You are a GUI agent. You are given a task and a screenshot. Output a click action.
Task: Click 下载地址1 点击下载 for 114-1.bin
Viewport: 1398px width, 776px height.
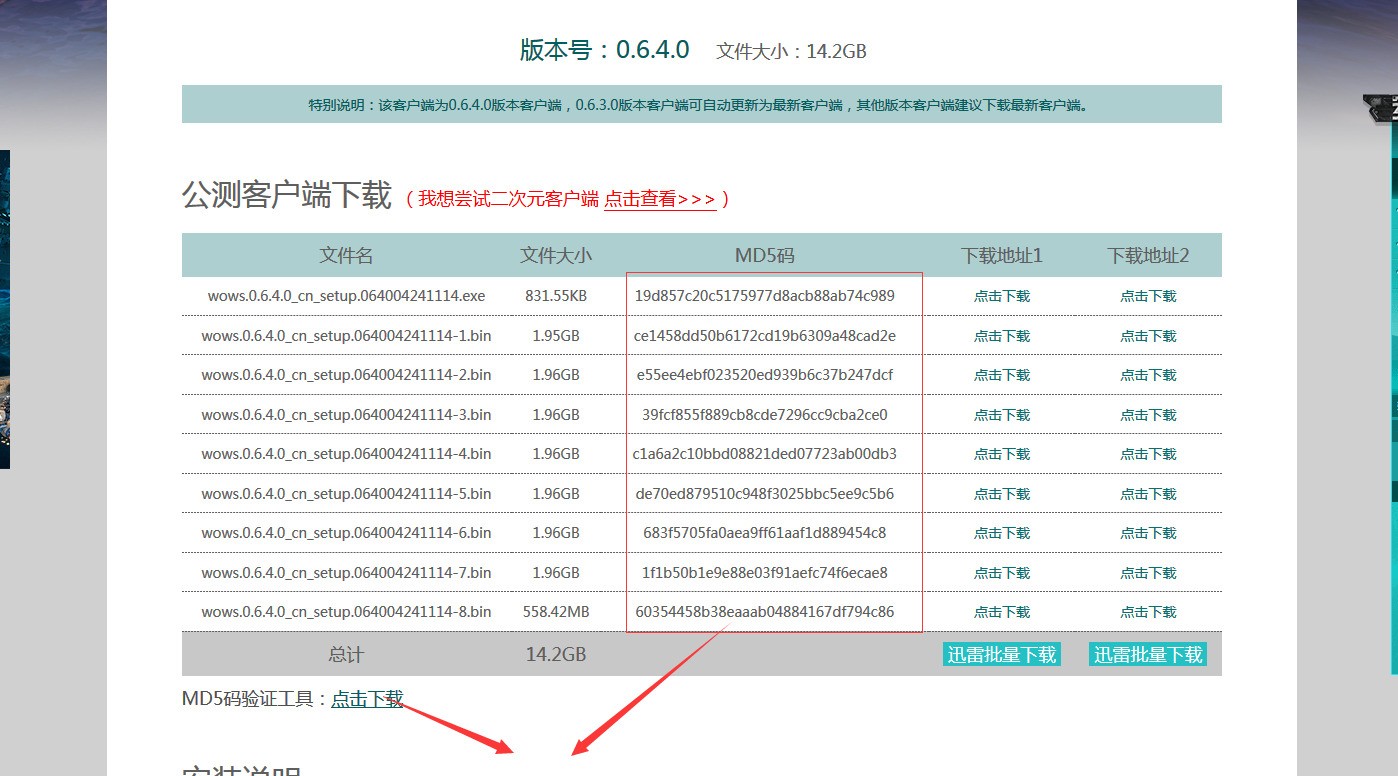tap(1002, 336)
